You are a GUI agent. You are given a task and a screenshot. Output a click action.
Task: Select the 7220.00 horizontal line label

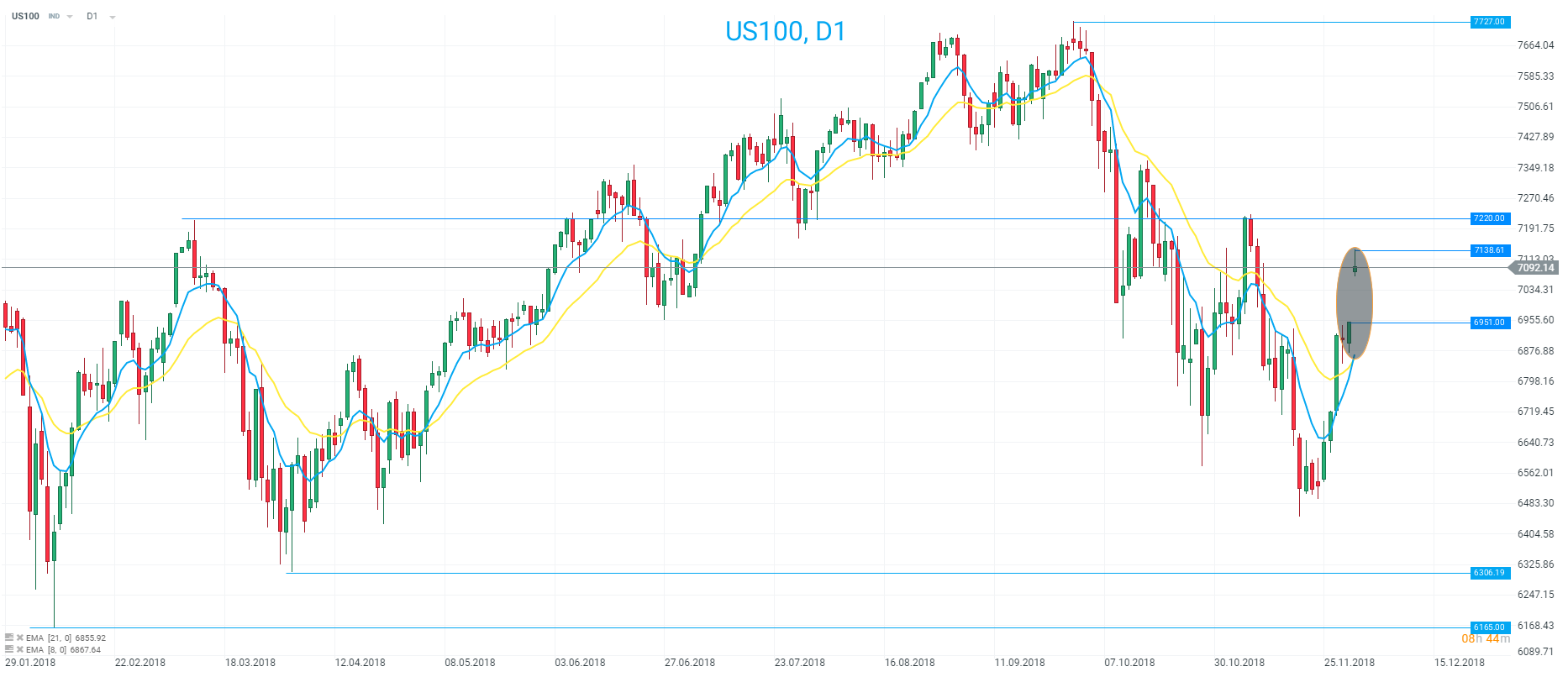(x=1489, y=218)
